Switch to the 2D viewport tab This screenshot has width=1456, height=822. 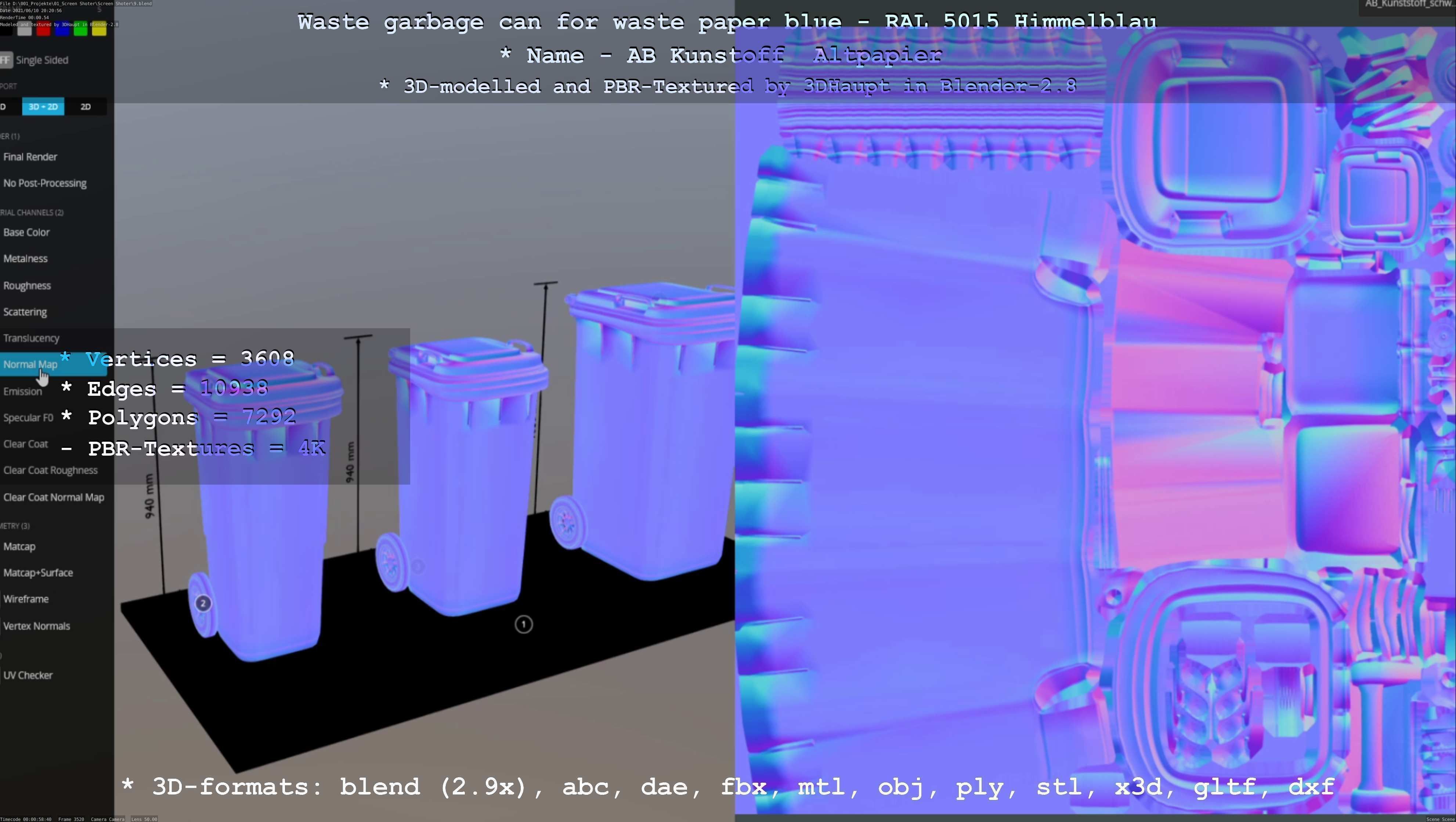85,107
